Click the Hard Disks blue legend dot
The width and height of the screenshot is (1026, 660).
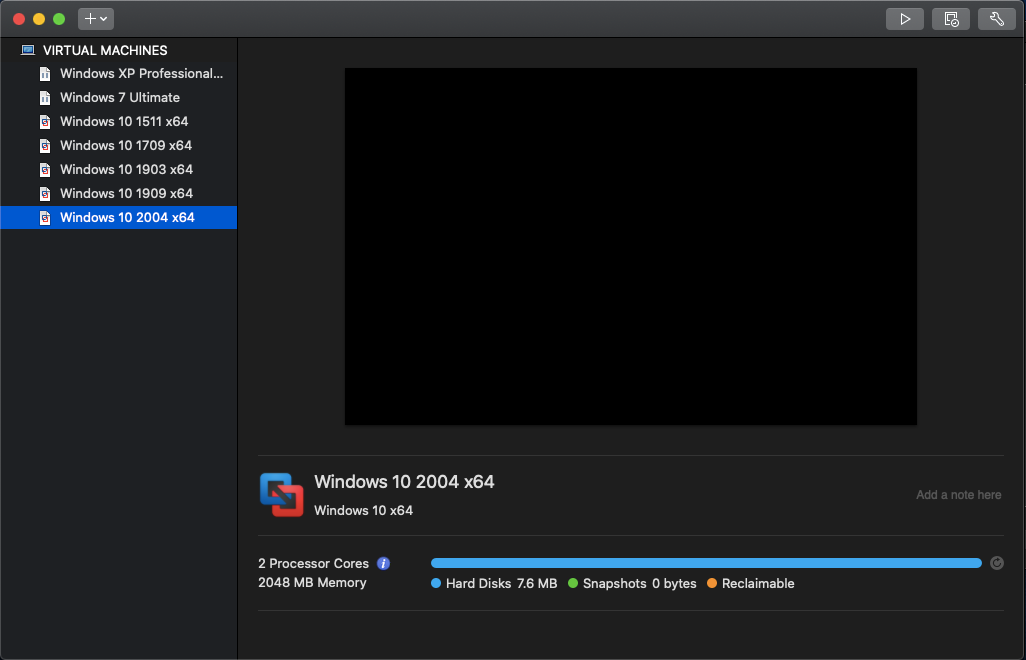436,583
